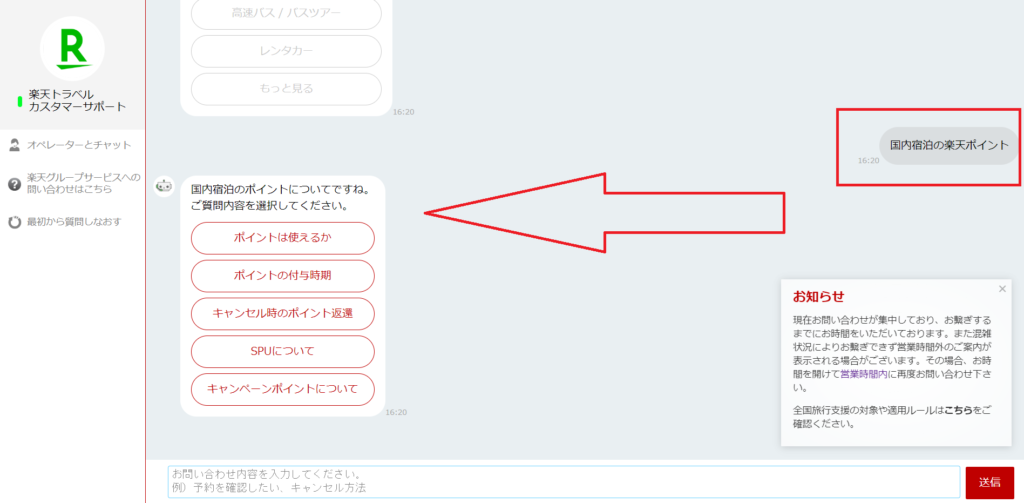Choose ポイントは使えるか option

pos(283,238)
